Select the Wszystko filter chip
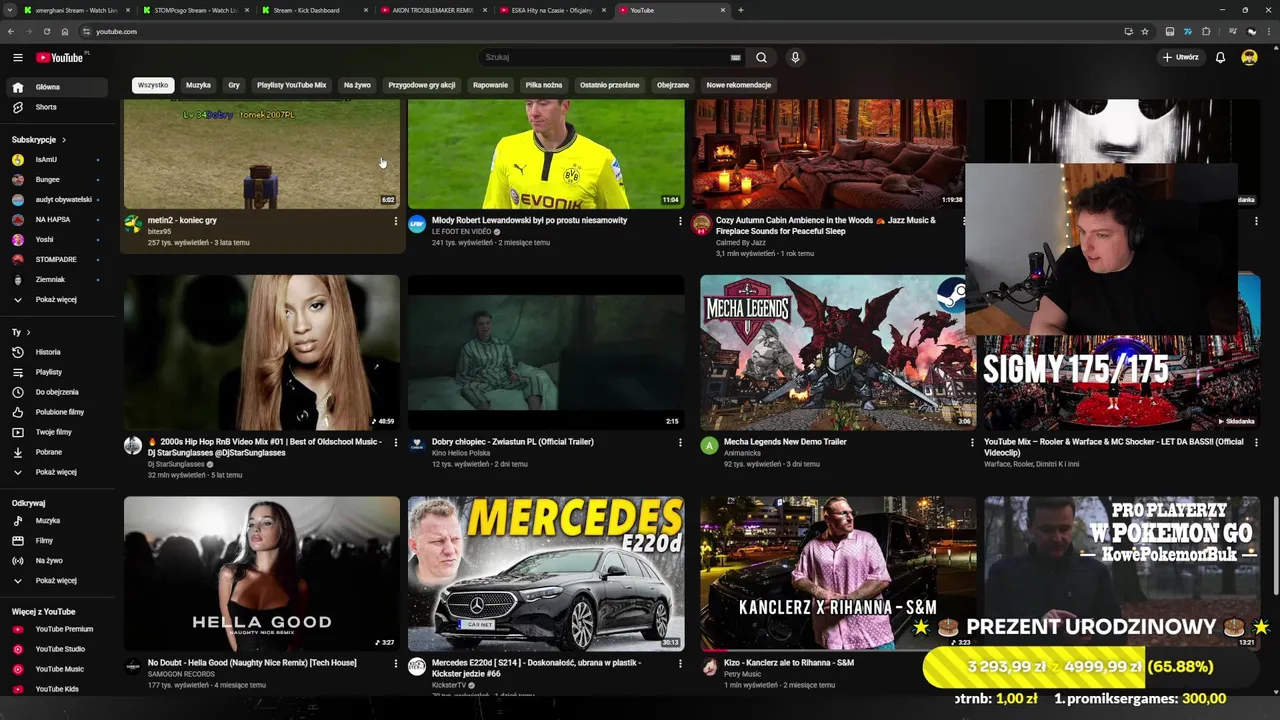The image size is (1280, 720). pyautogui.click(x=153, y=85)
